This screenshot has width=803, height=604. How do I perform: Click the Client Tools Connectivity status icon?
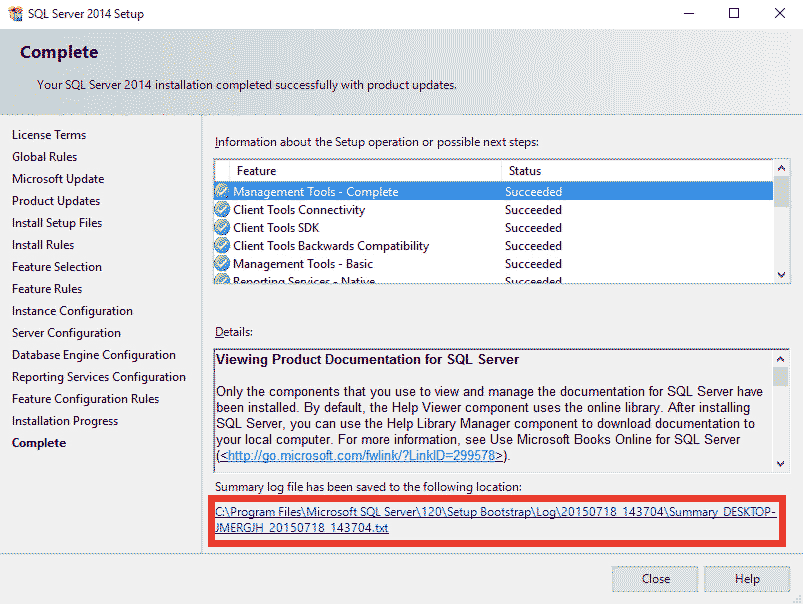221,209
